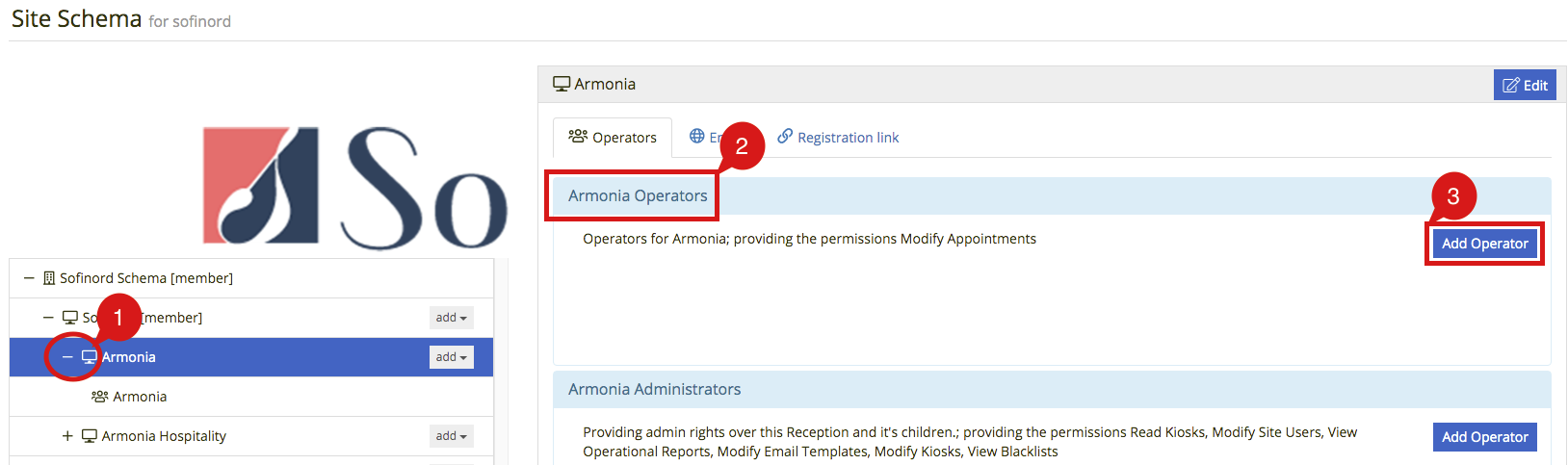Click the monitor icon beside Armonia Hospitality
Viewport: 1568px width, 465px height.
(90, 436)
